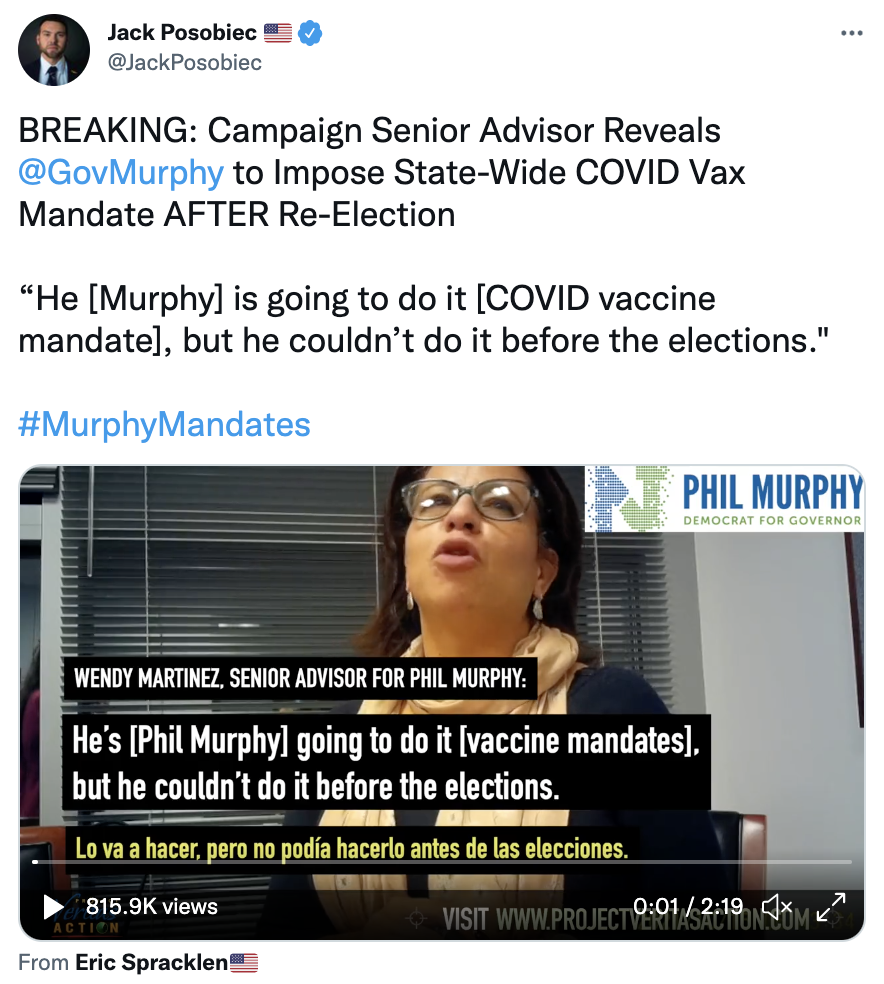This screenshot has height=984, width=884.
Task: Expand the video to fullscreen
Action: click(831, 906)
